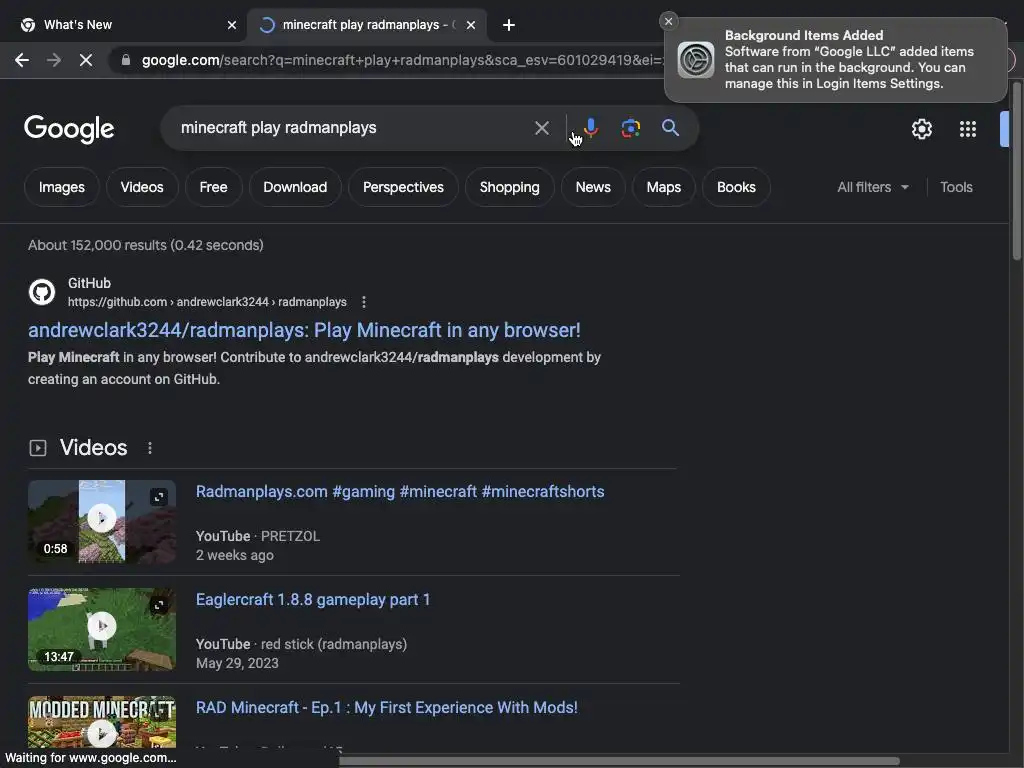Close the minecraft play radmanplays tab

click(471, 25)
